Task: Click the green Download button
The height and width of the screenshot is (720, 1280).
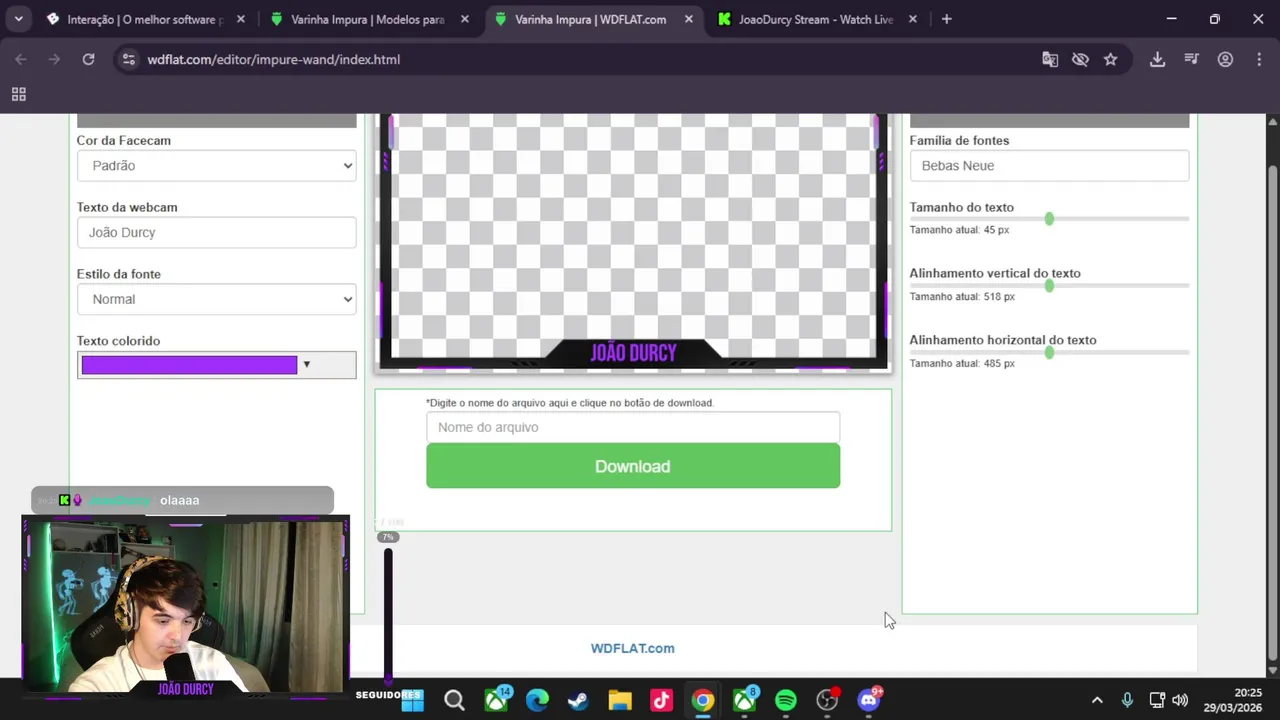Action: click(633, 466)
